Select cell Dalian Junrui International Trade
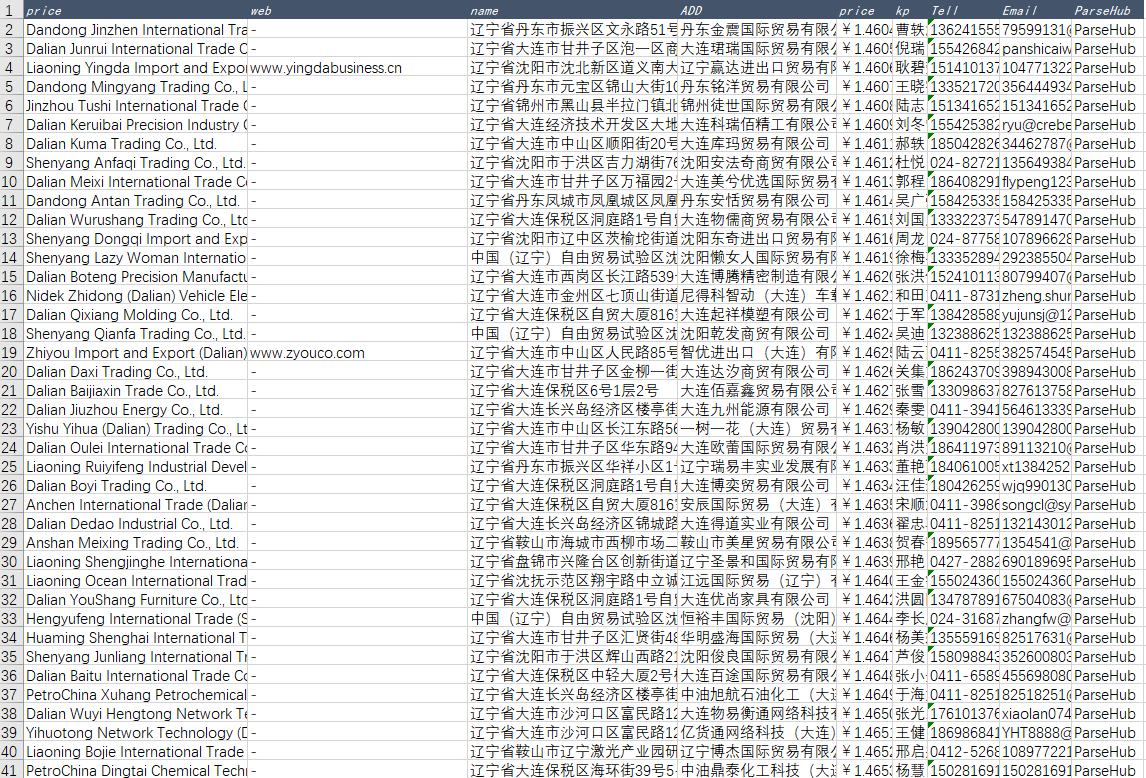 pos(136,49)
